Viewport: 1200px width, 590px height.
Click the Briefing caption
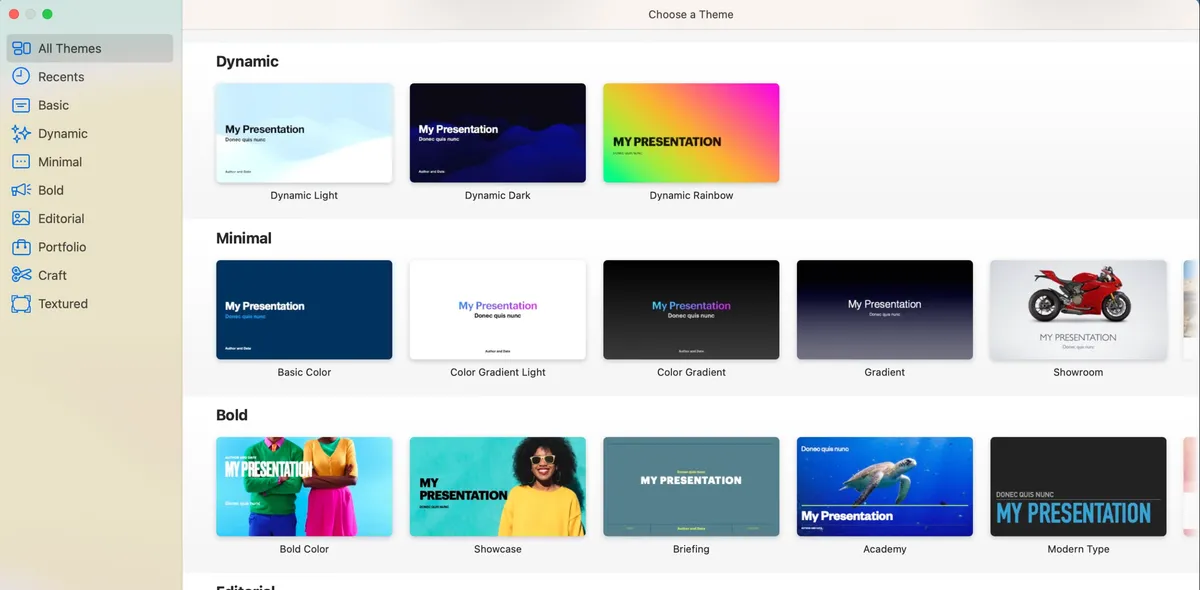coord(691,549)
